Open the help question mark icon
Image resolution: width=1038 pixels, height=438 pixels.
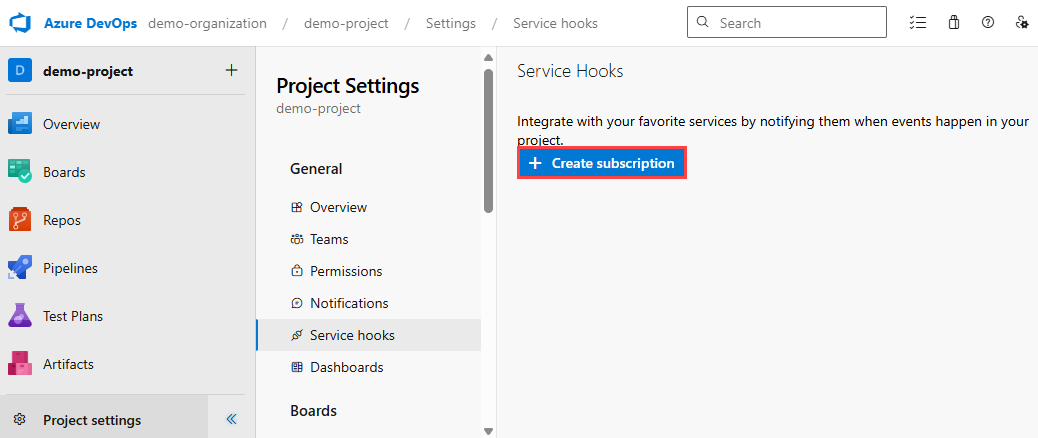987,22
